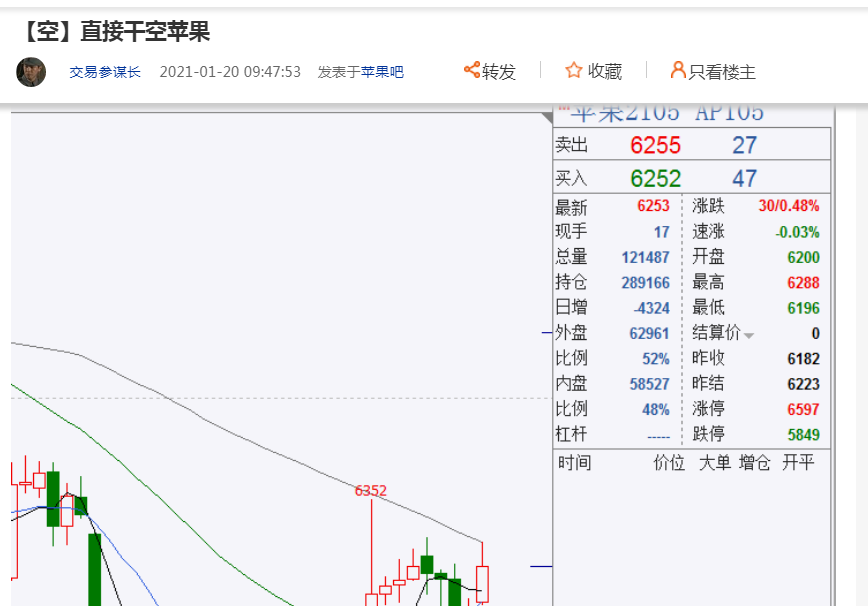
Task: Click the 大单 column header
Action: pyautogui.click(x=715, y=462)
